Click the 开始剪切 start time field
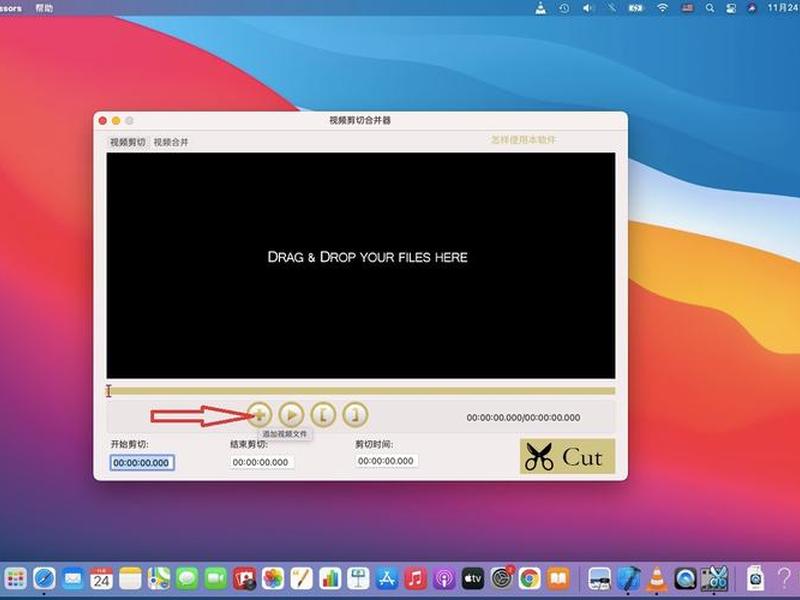 [x=142, y=463]
